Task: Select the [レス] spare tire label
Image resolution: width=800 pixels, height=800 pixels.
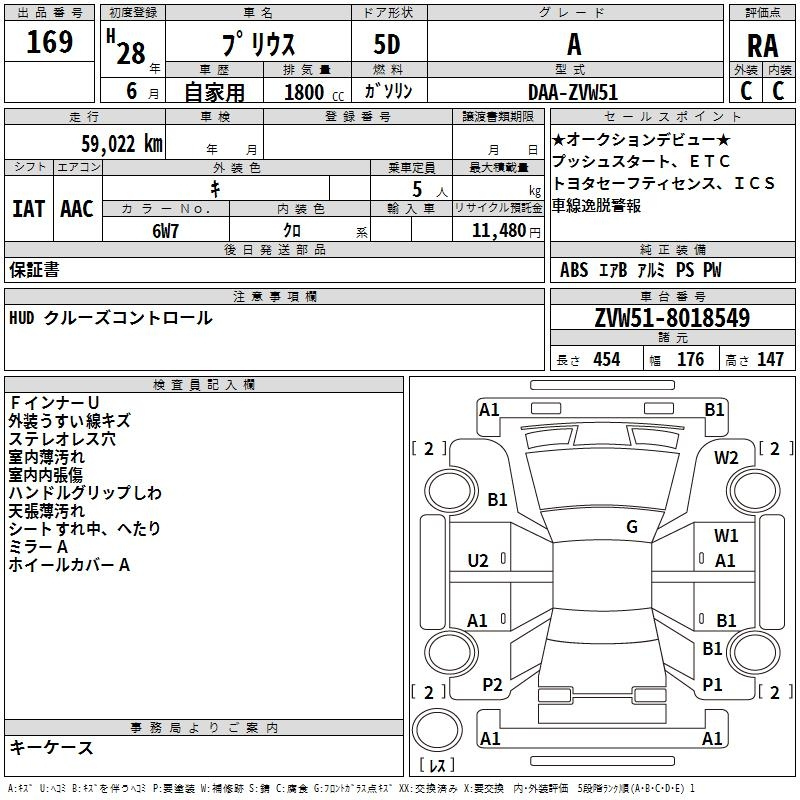Action: (x=437, y=765)
